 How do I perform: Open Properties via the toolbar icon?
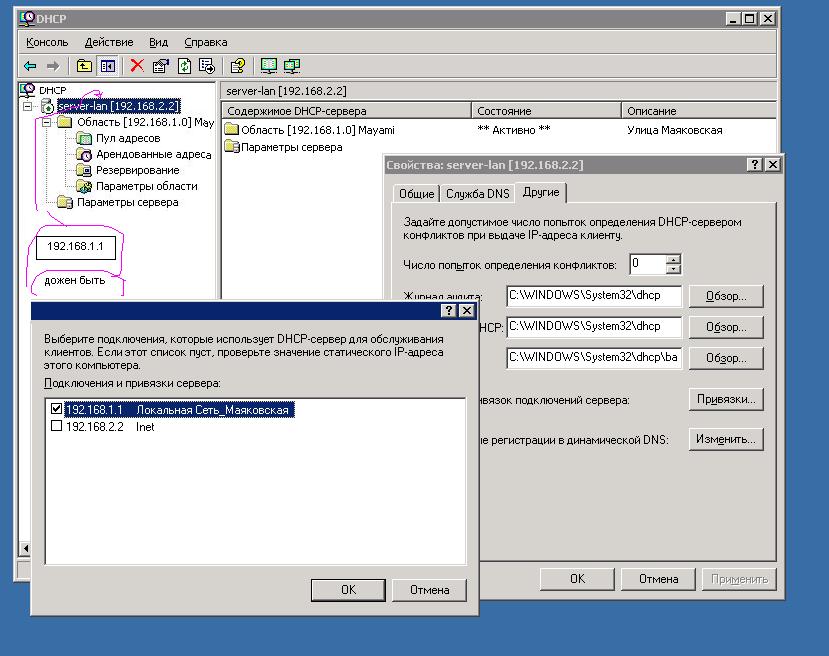(x=160, y=66)
